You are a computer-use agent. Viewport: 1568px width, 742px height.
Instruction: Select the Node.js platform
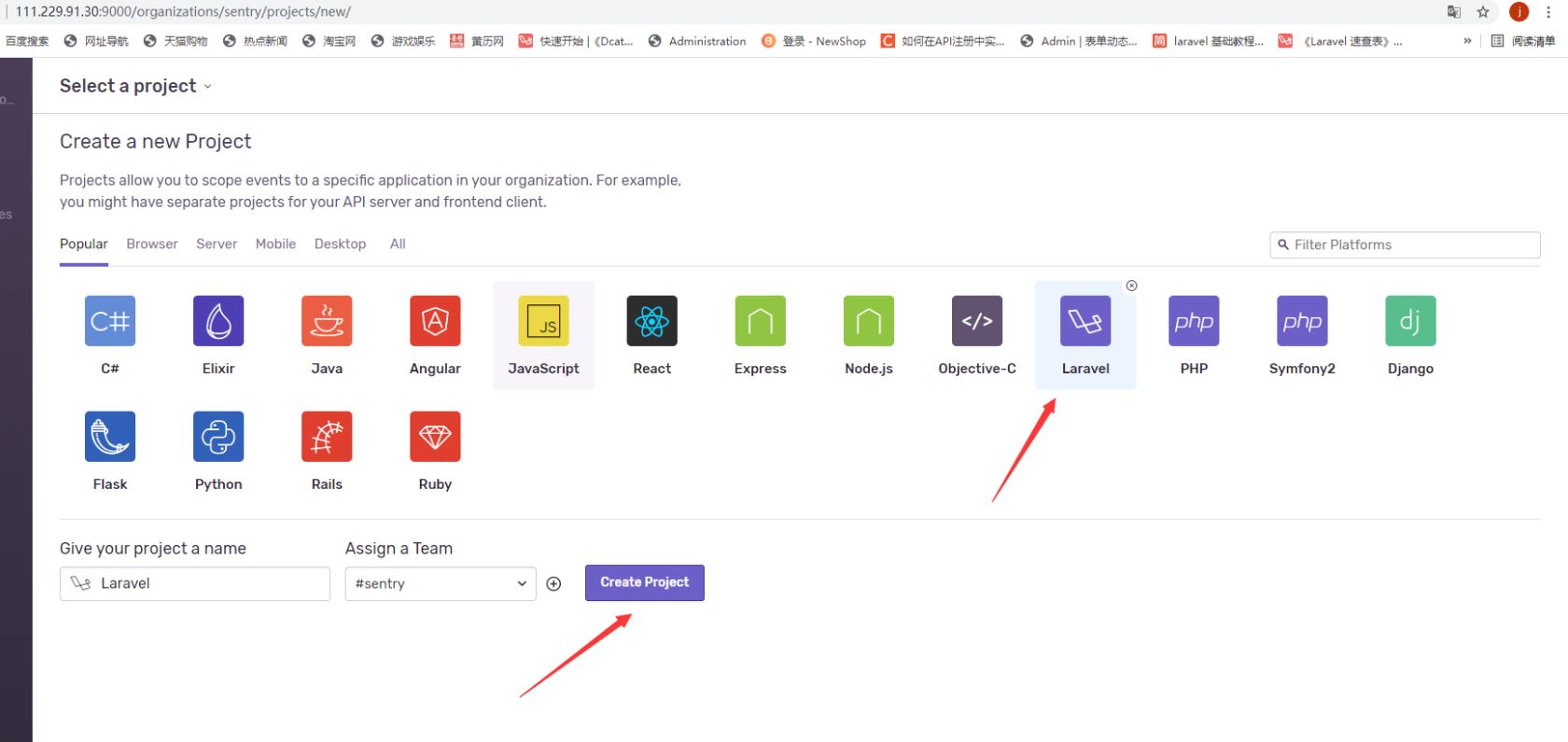[x=868, y=321]
